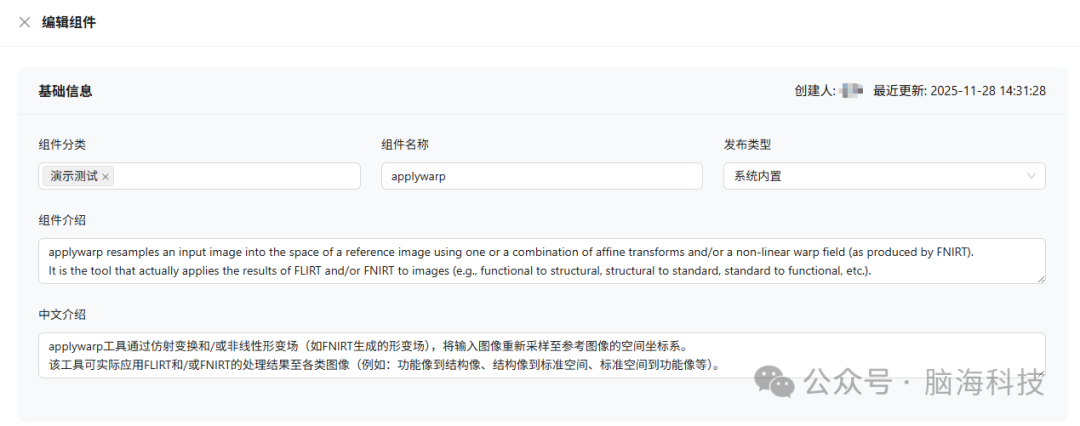Click the 基础信息 section heading

coord(65,91)
